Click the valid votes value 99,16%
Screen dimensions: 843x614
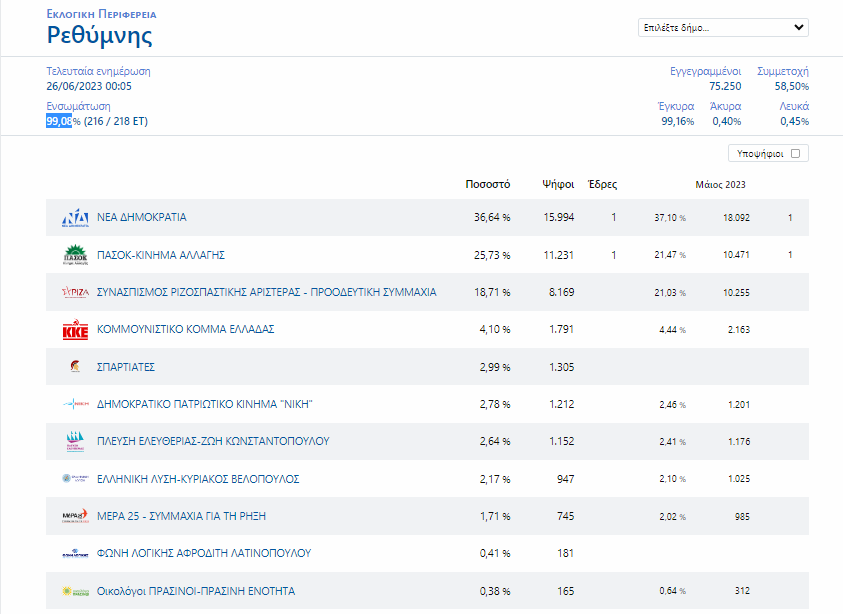coord(677,121)
